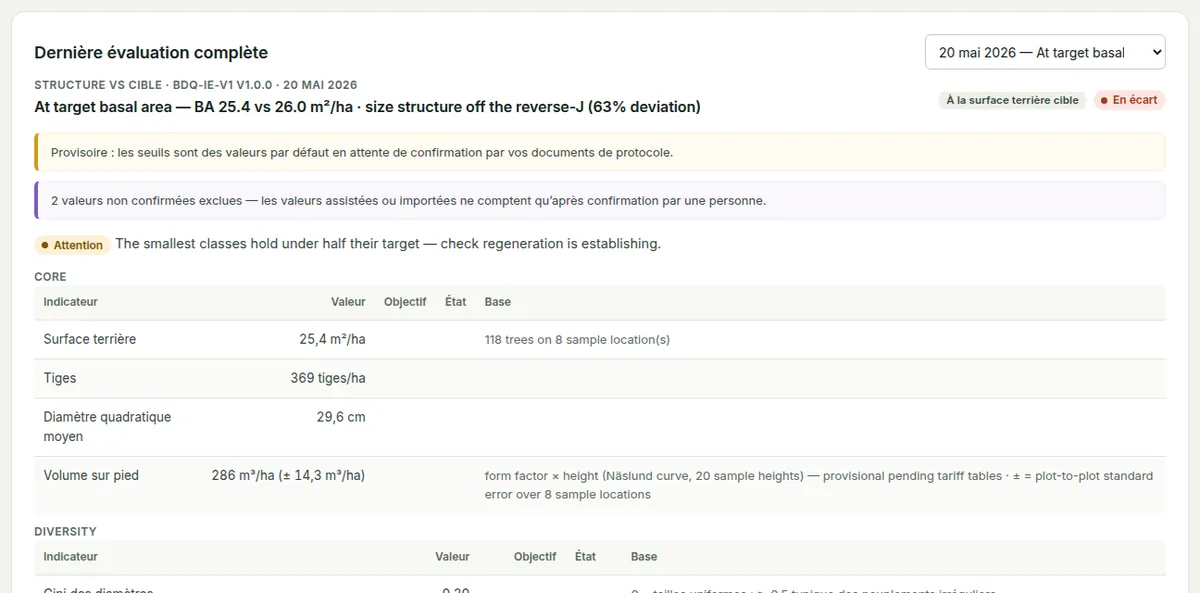Click '118 trees on 8 sample location(s)' text
The width and height of the screenshot is (1200, 593).
pyautogui.click(x=577, y=340)
